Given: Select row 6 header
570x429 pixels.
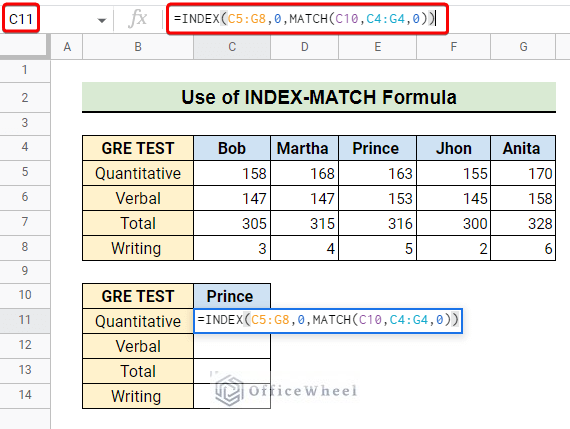Looking at the screenshot, I should 25,197.
